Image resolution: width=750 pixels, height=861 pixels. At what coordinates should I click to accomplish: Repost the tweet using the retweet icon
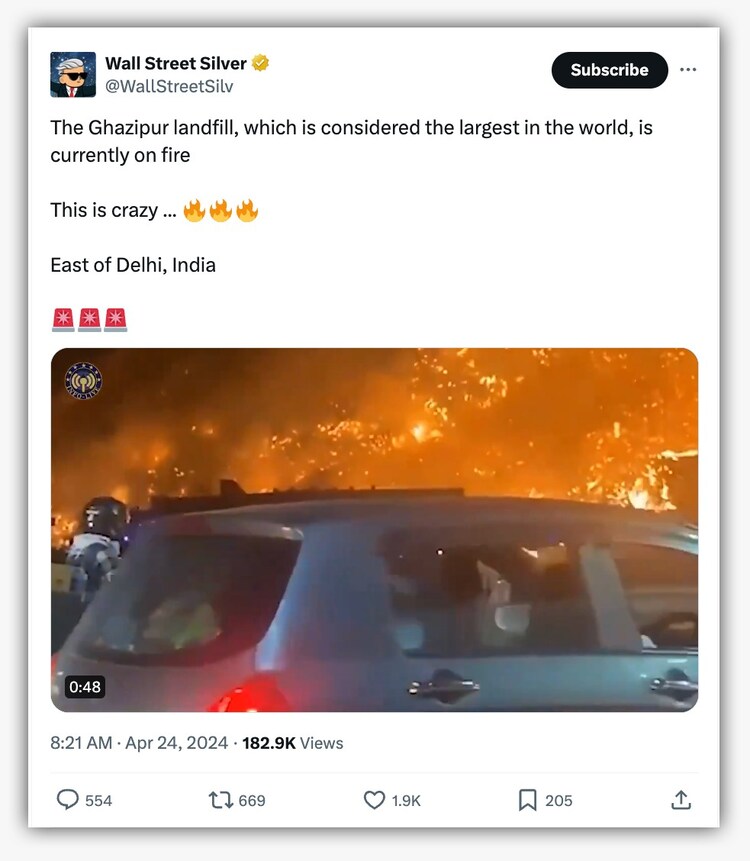[x=220, y=800]
